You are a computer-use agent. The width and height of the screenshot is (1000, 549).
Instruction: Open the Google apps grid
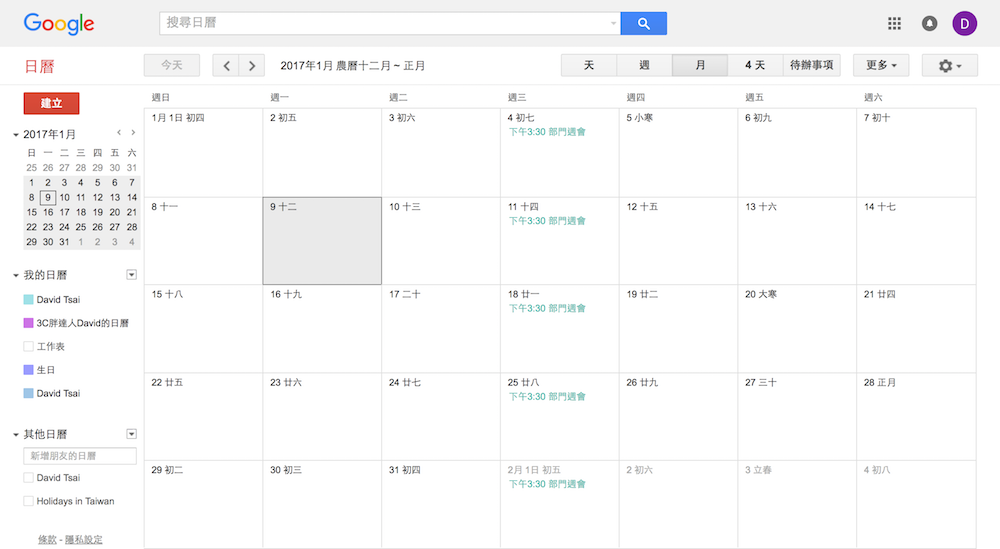[894, 23]
